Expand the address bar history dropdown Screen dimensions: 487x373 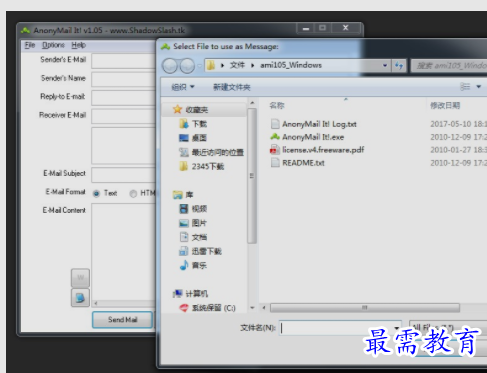tap(385, 65)
